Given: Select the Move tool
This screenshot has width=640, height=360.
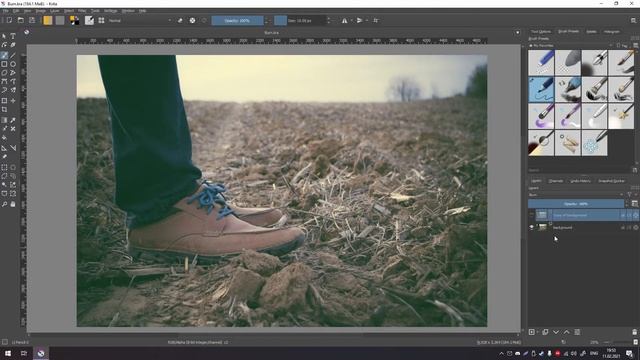Looking at the screenshot, I should click(13, 100).
